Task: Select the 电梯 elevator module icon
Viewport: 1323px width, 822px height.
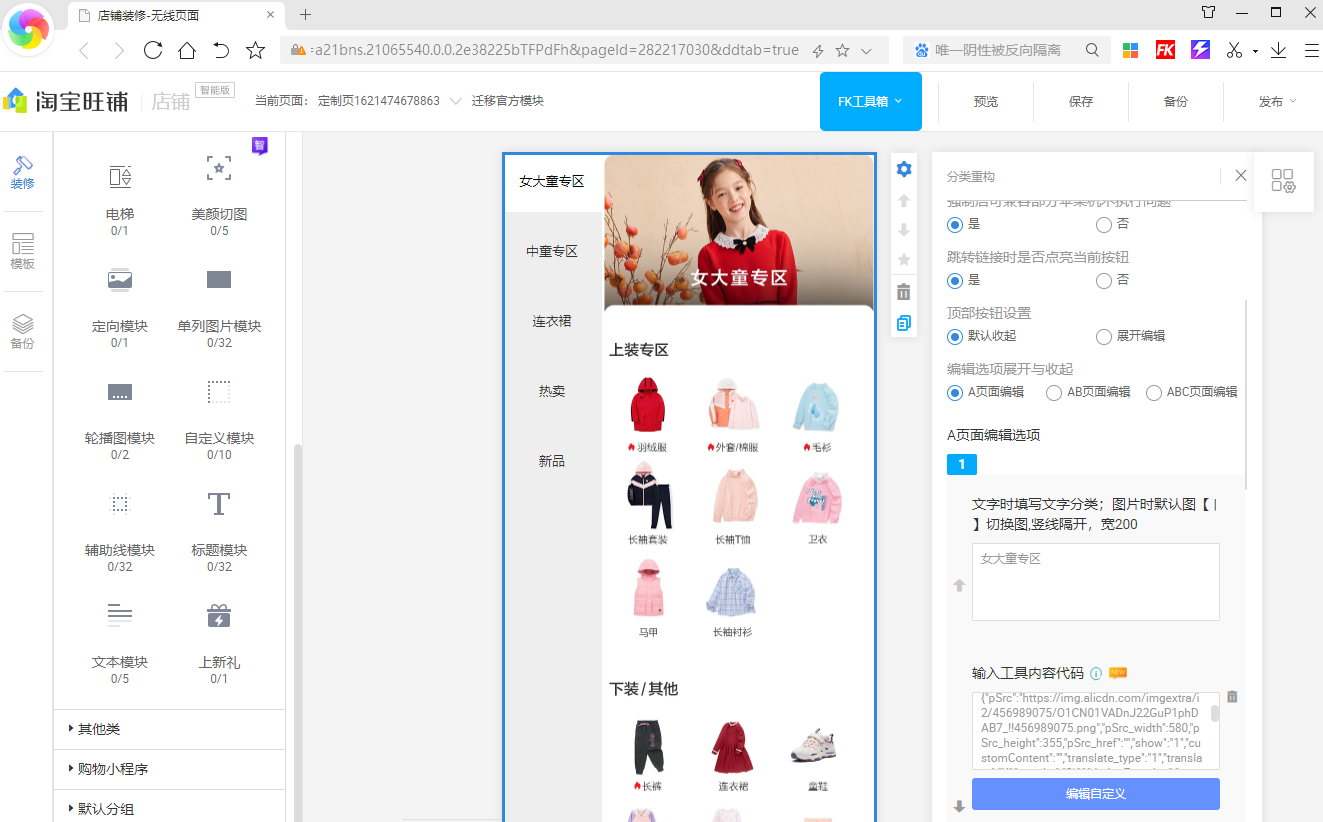Action: click(x=120, y=177)
